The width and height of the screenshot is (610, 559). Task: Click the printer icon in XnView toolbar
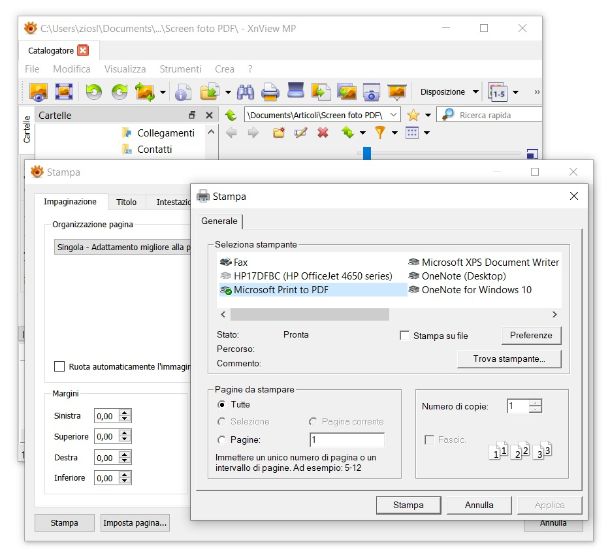coord(270,92)
